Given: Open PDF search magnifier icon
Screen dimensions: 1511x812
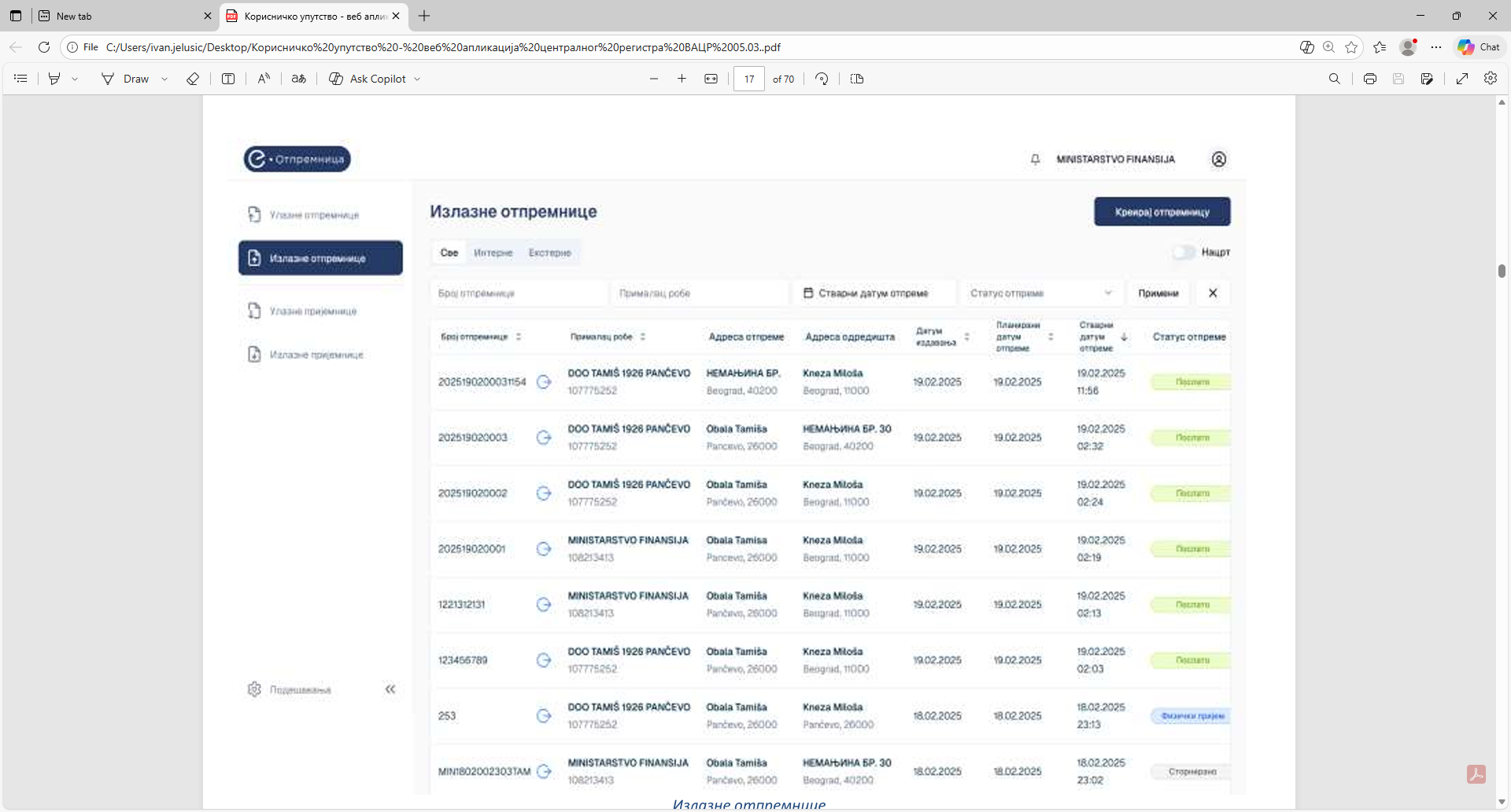Looking at the screenshot, I should (x=1334, y=79).
